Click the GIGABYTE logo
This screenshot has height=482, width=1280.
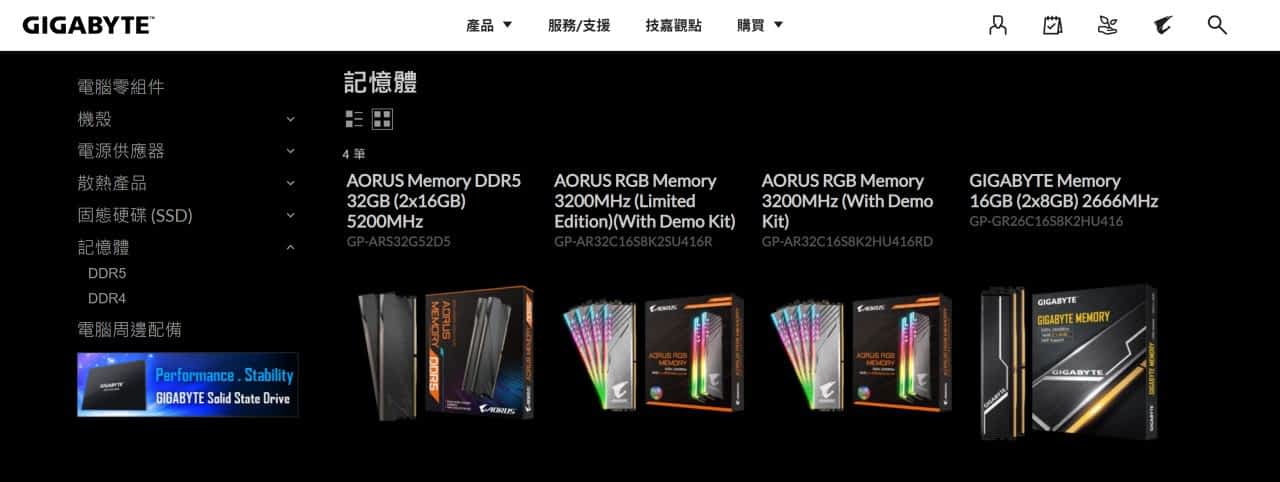(x=88, y=25)
